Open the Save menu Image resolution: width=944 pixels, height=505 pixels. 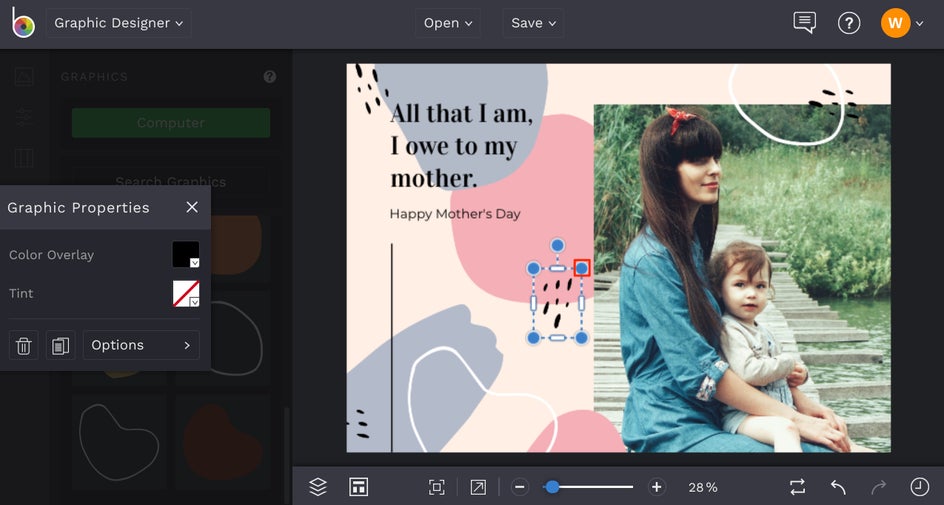(533, 23)
